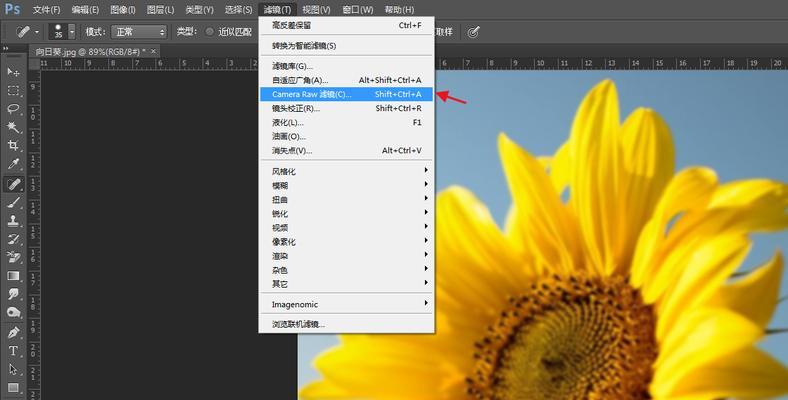Choose 消失点(V)... filter

pos(346,151)
